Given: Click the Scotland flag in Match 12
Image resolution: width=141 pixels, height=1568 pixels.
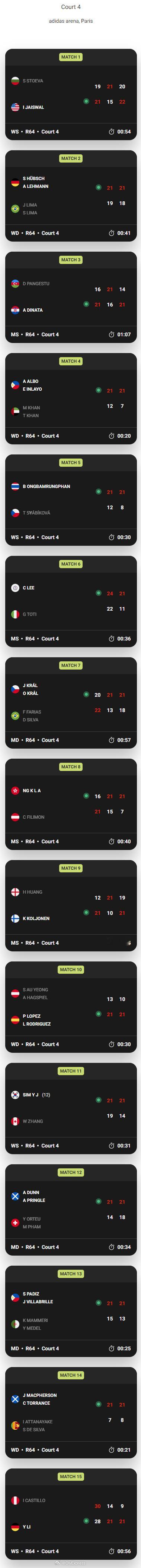Looking at the screenshot, I should [x=15, y=1196].
